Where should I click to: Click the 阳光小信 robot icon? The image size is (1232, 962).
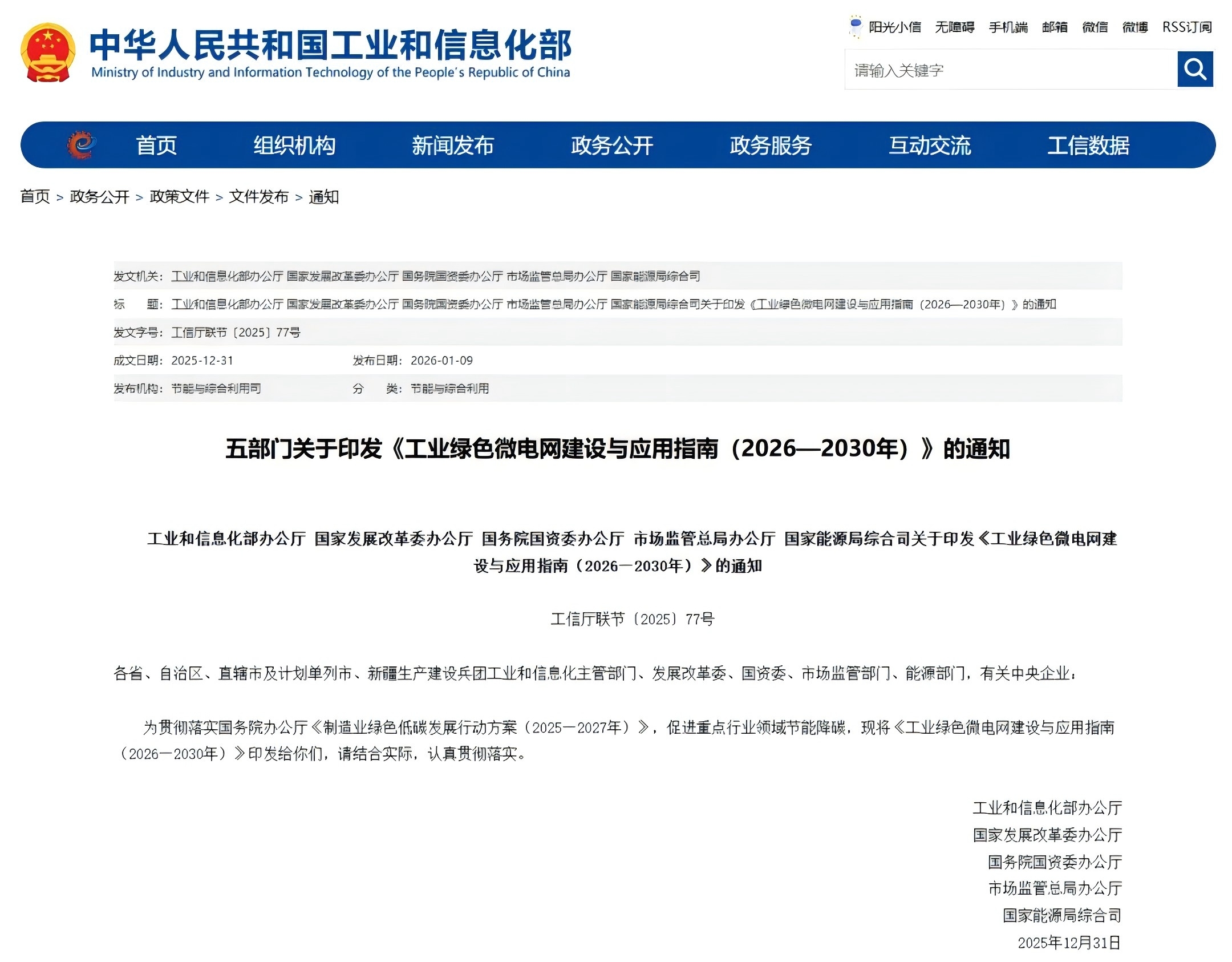855,26
